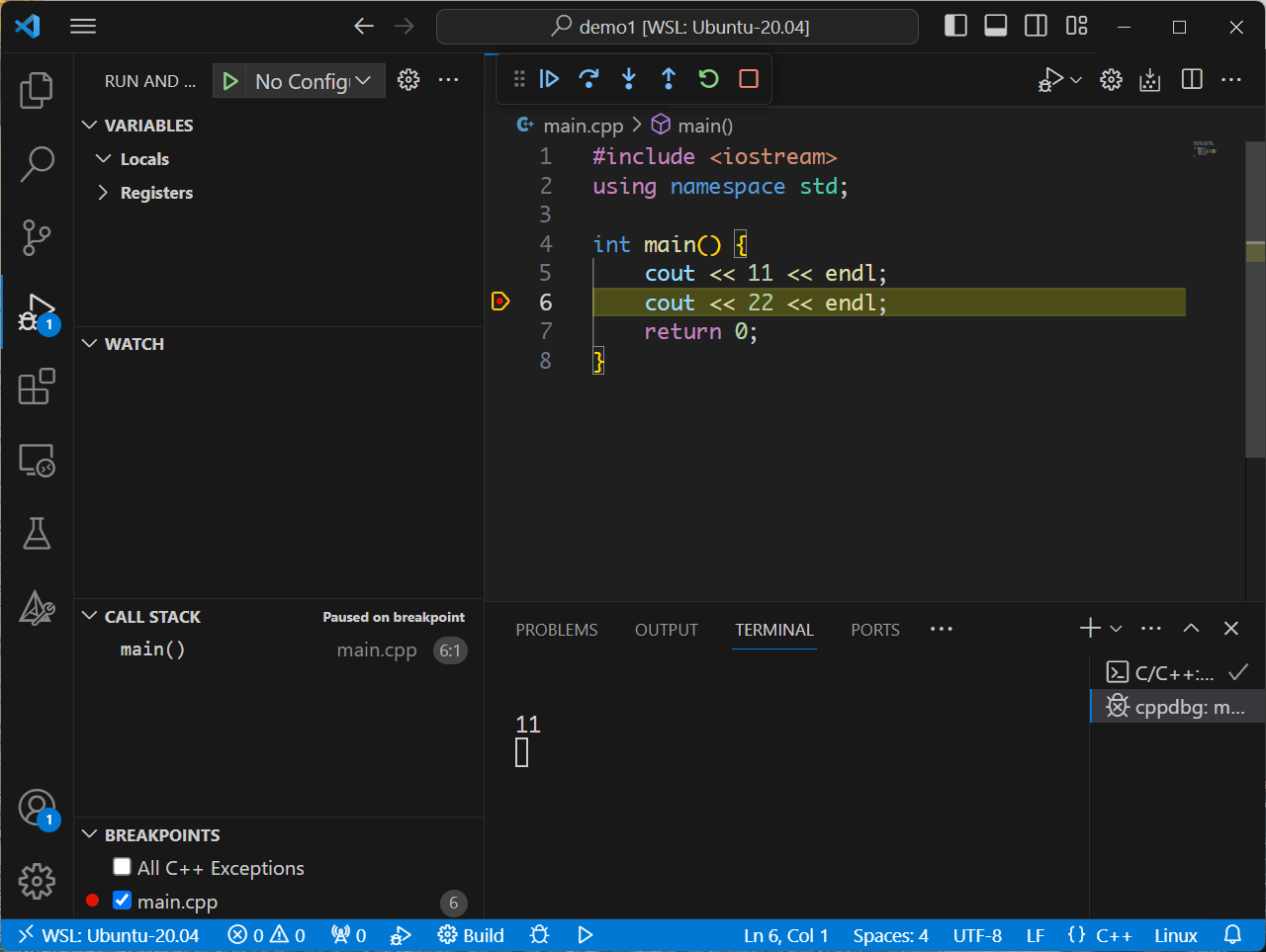
Task: Expand the Registers scope
Action: pos(104,193)
